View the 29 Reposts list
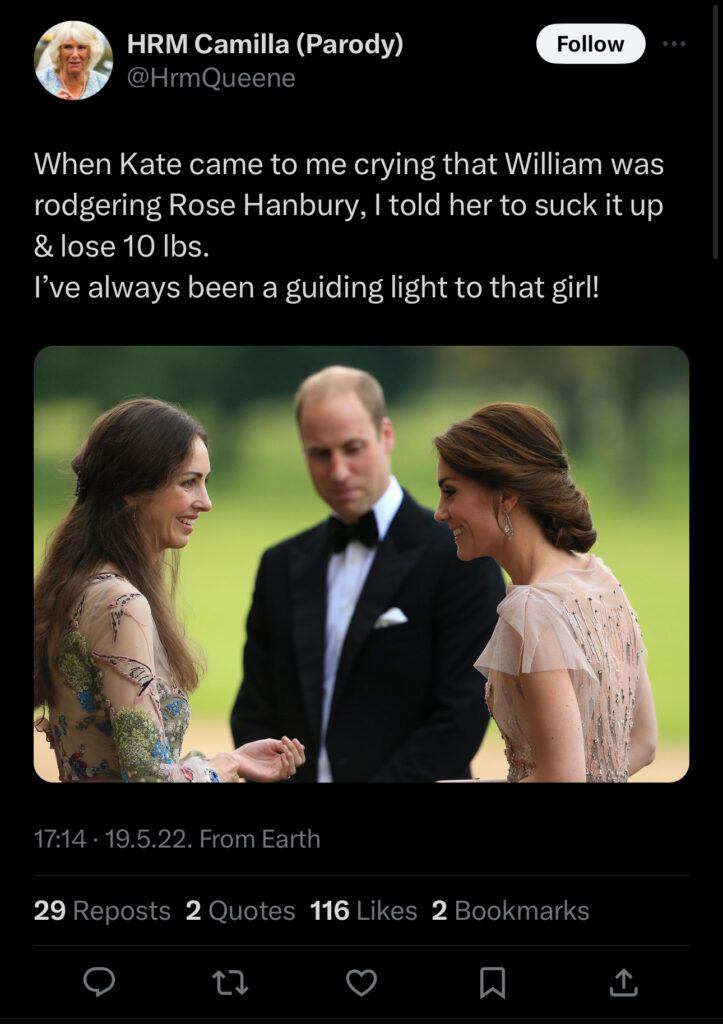 [102, 910]
